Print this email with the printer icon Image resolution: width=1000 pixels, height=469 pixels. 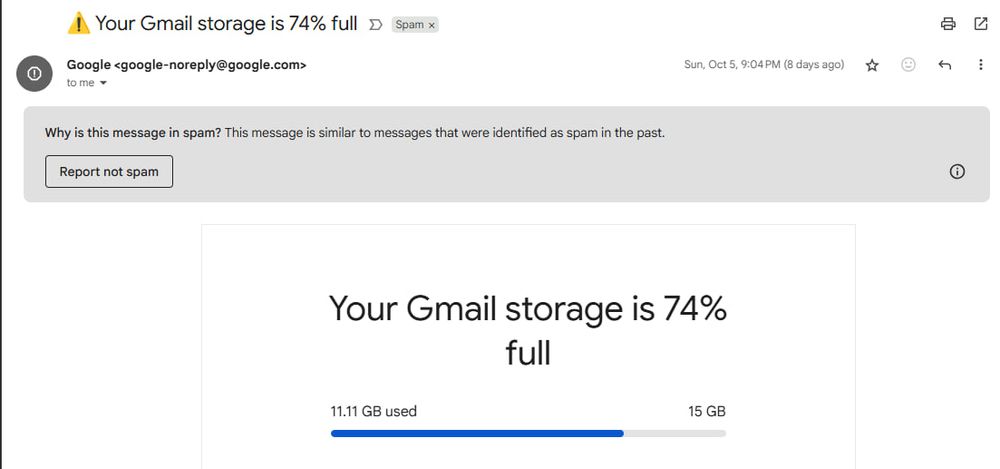[x=948, y=24]
